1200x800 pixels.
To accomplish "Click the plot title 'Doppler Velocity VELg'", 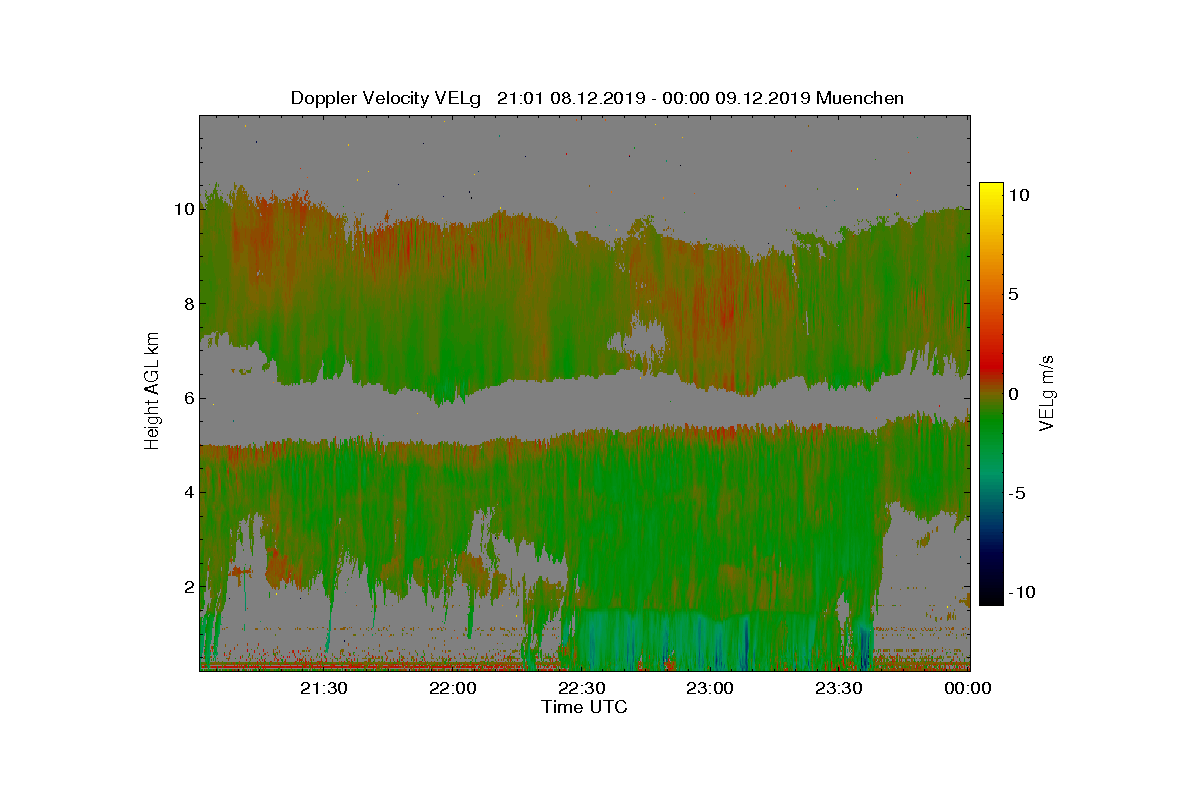I will pos(385,98).
